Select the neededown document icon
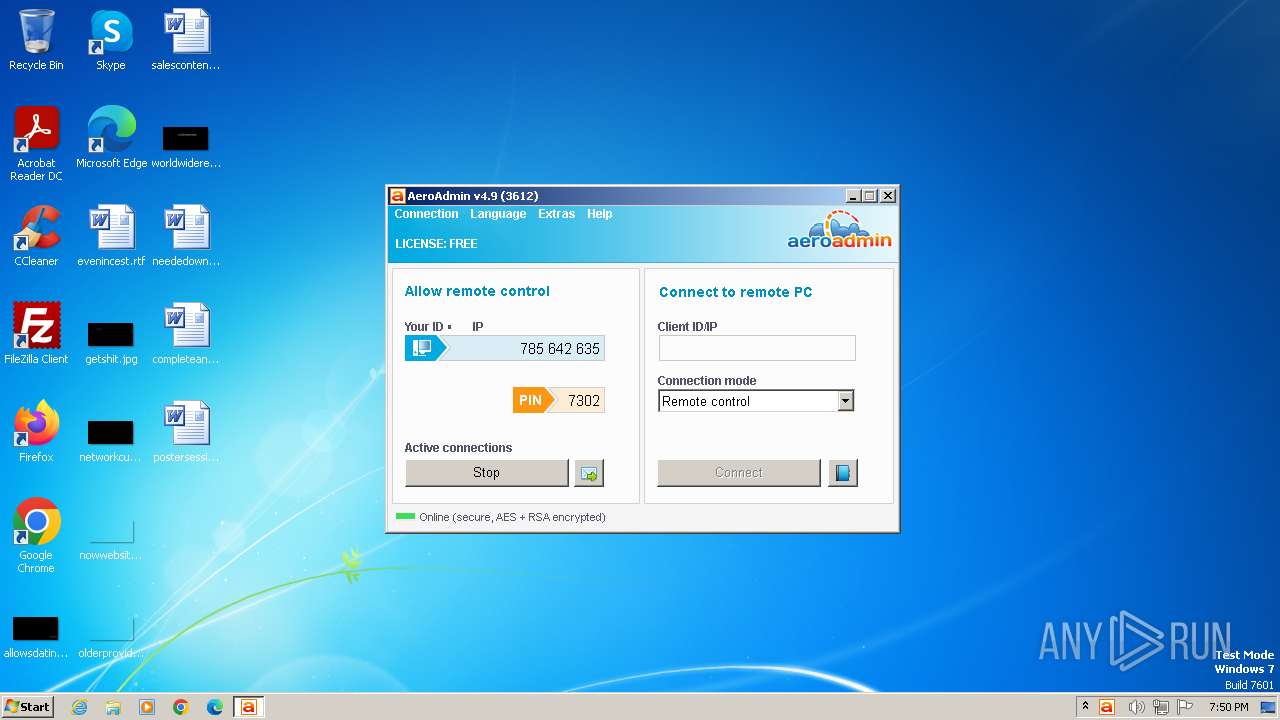The image size is (1280, 720). click(x=186, y=236)
